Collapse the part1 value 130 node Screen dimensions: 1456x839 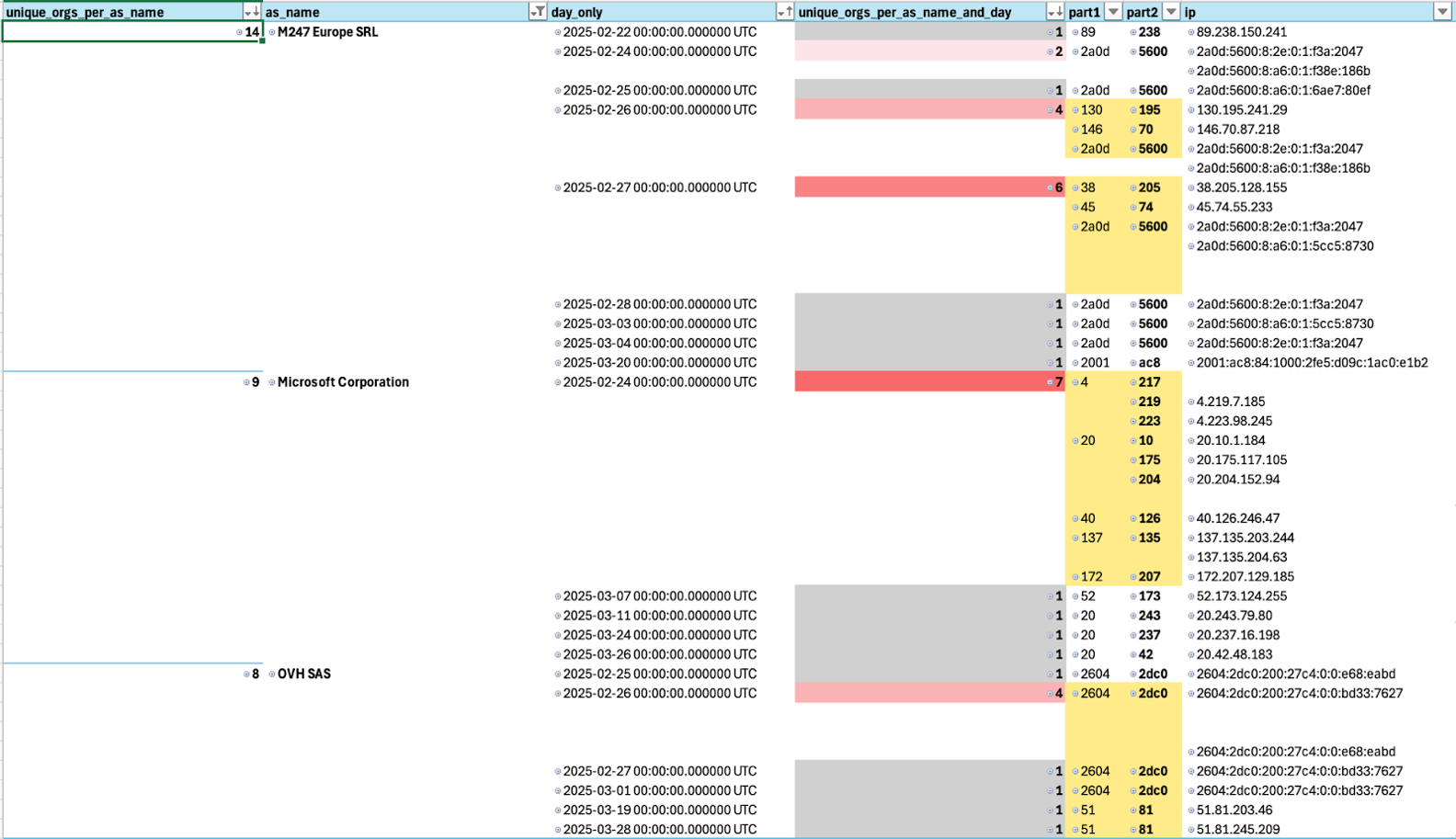coord(1075,110)
